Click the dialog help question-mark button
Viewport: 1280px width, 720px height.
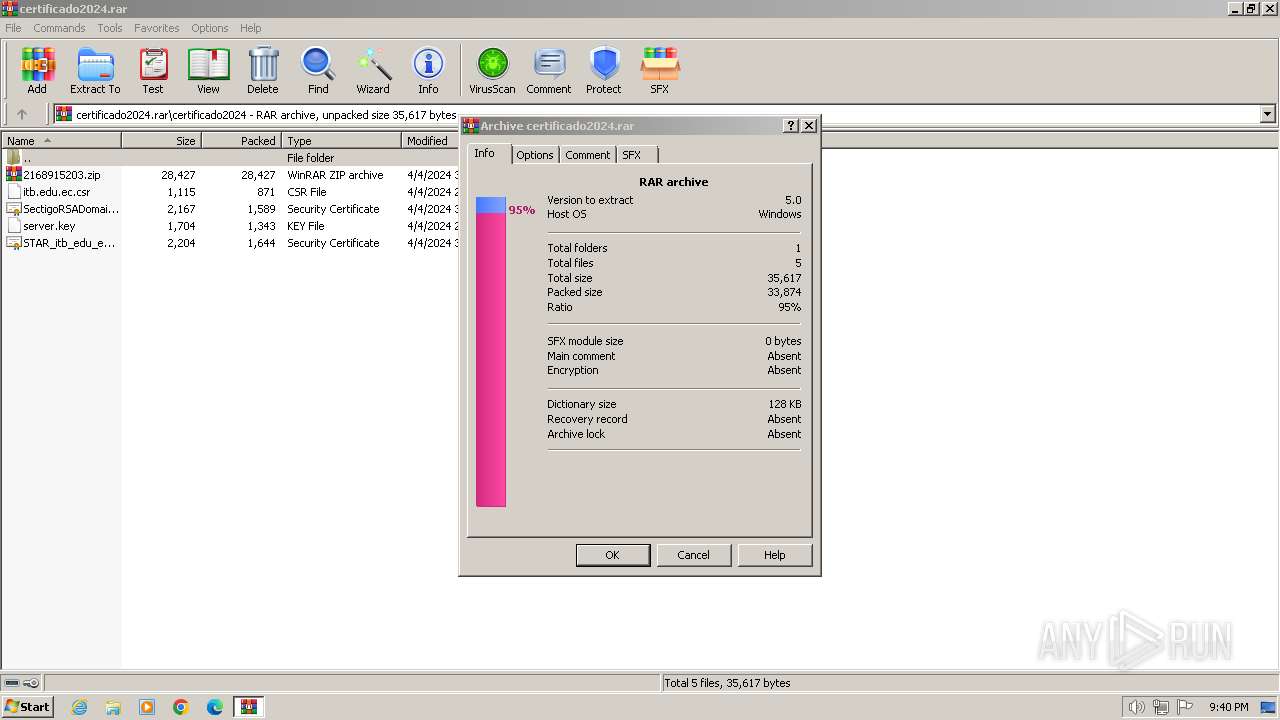[x=791, y=125]
